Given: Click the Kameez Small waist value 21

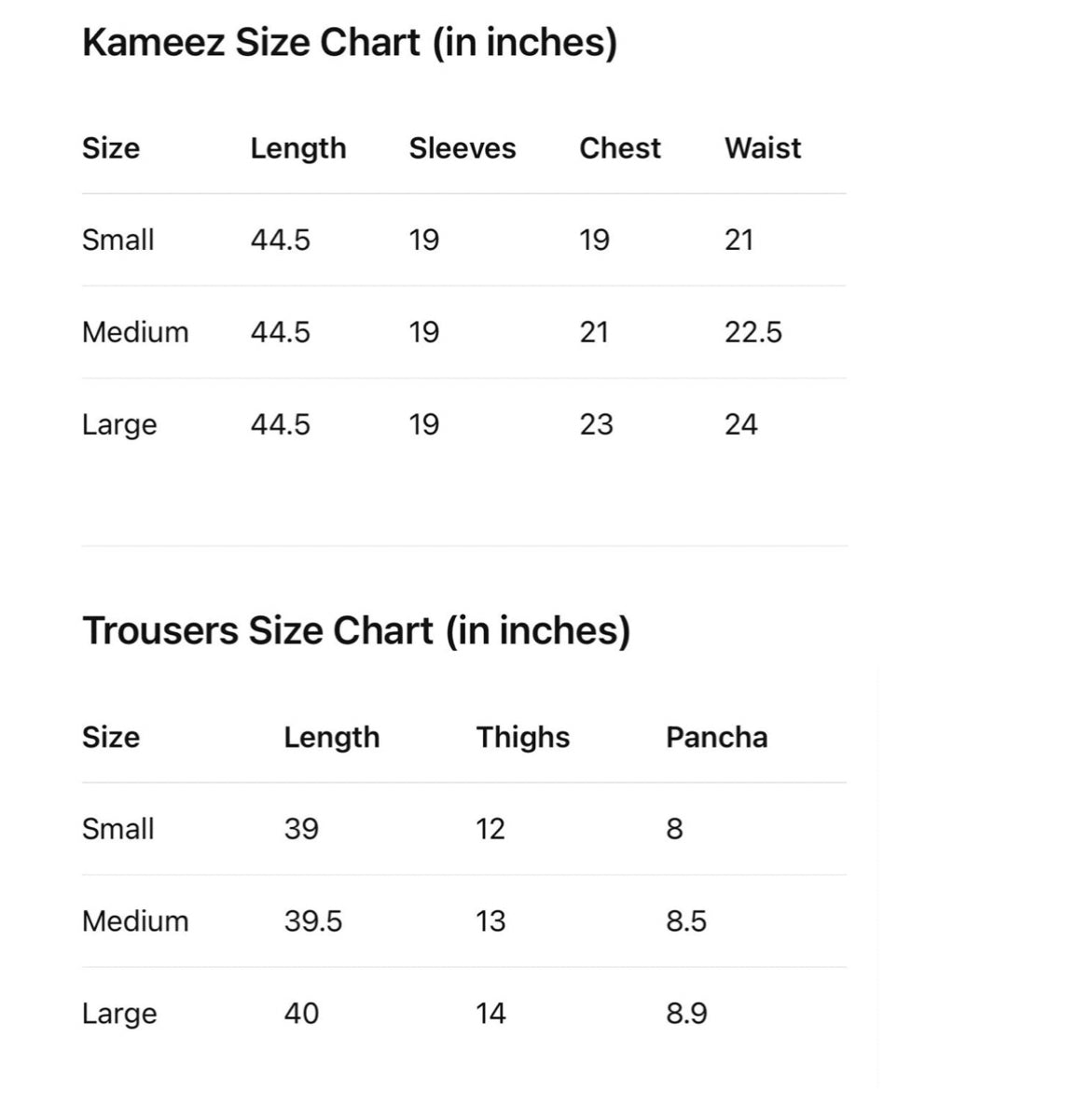Looking at the screenshot, I should coord(739,241).
